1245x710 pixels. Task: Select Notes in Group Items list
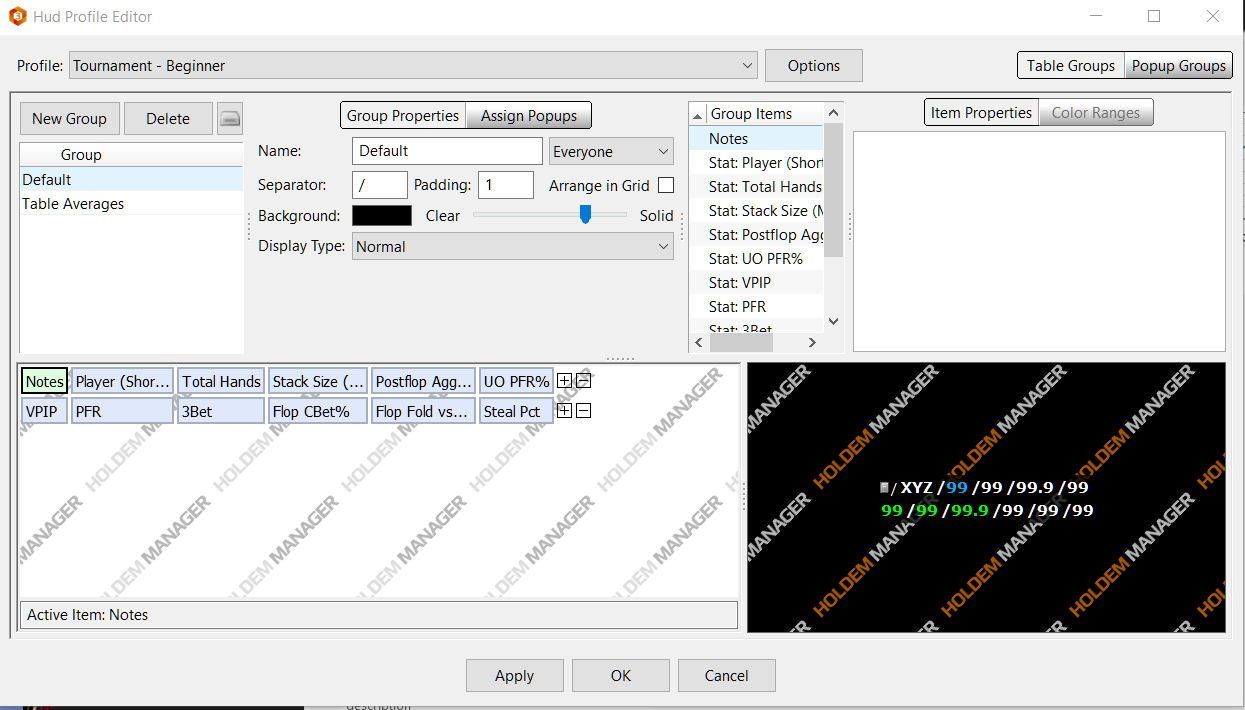[x=757, y=139]
